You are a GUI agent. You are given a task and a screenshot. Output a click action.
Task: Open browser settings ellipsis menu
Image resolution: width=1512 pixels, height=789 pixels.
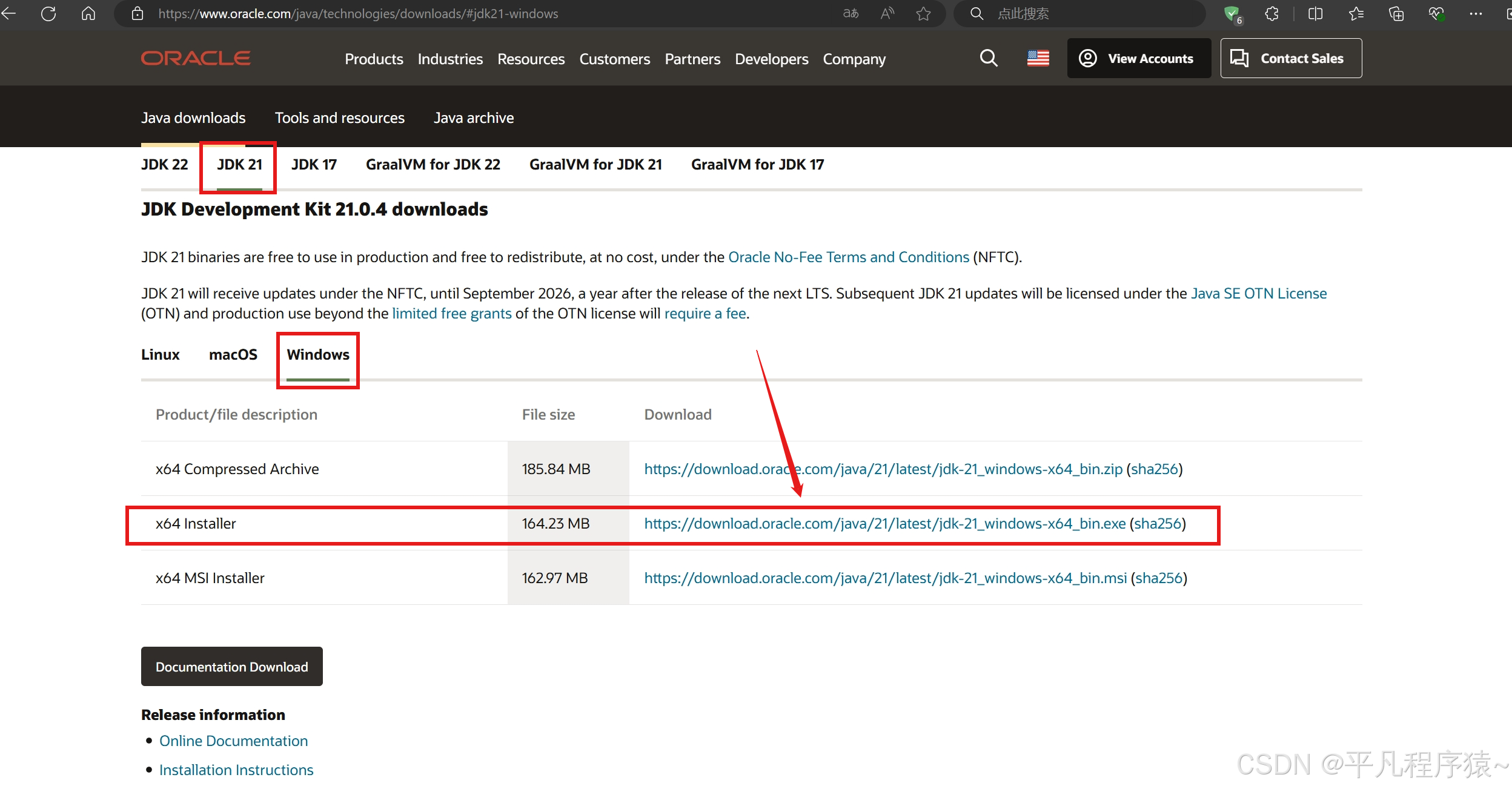pyautogui.click(x=1476, y=13)
